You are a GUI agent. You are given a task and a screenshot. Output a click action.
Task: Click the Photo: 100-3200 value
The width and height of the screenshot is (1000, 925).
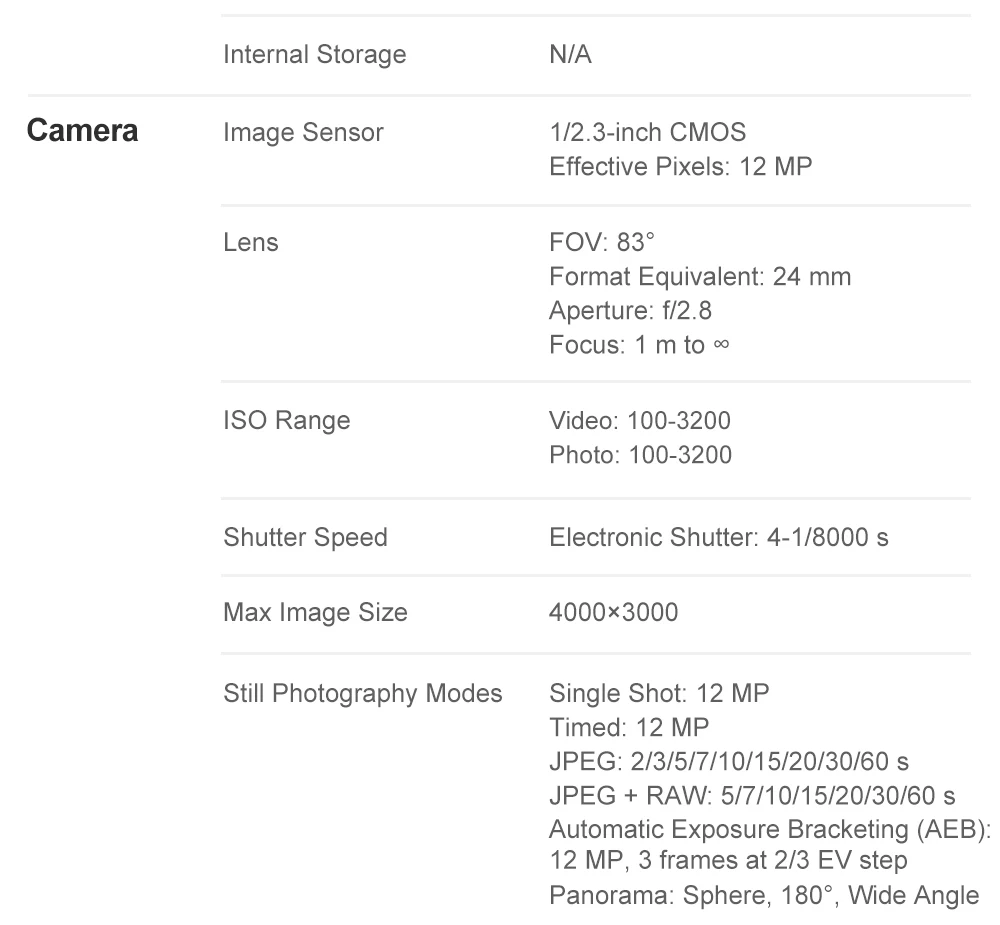pyautogui.click(x=640, y=455)
